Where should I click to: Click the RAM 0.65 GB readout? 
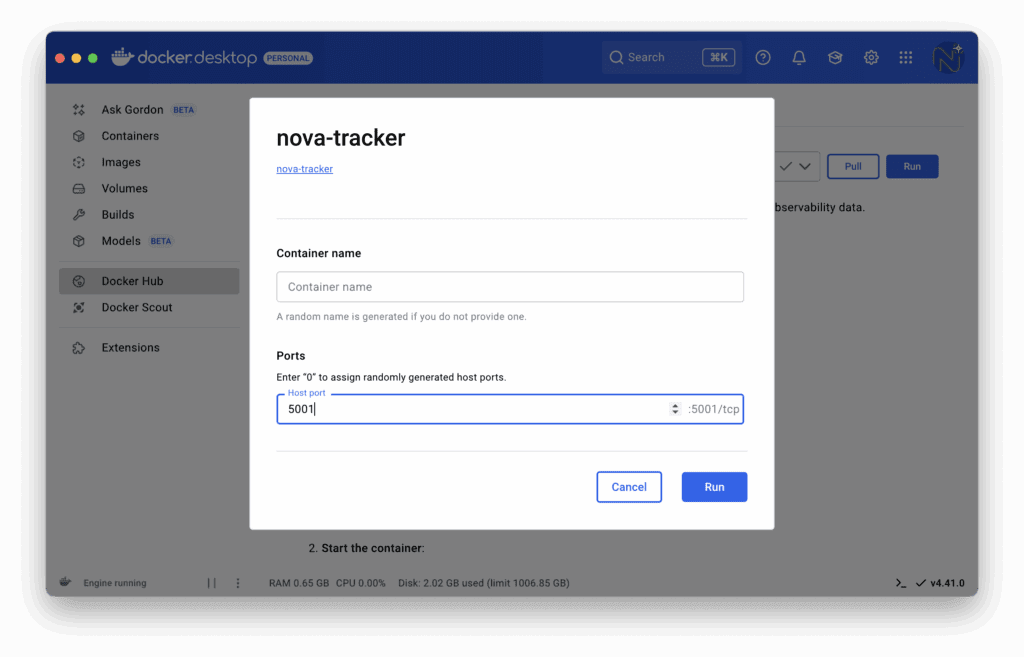pos(299,583)
